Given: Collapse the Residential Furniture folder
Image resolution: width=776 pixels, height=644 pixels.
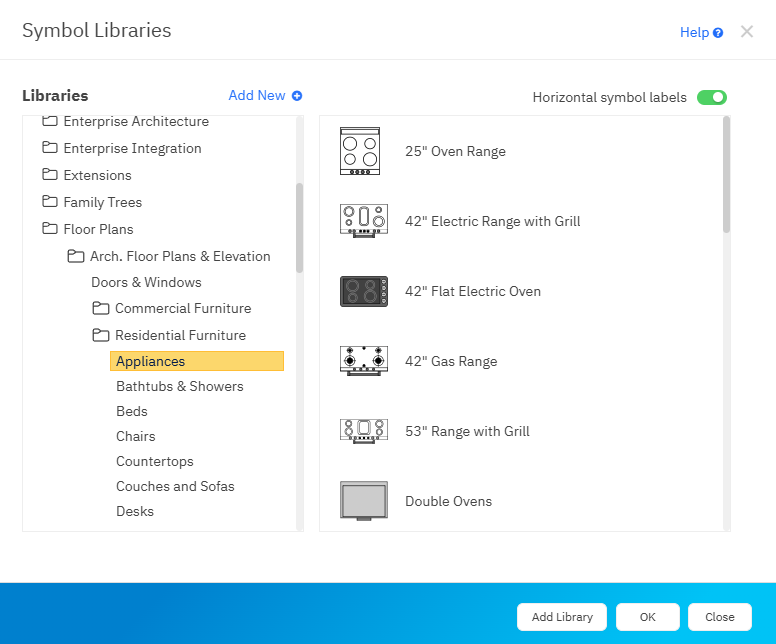Looking at the screenshot, I should (100, 335).
